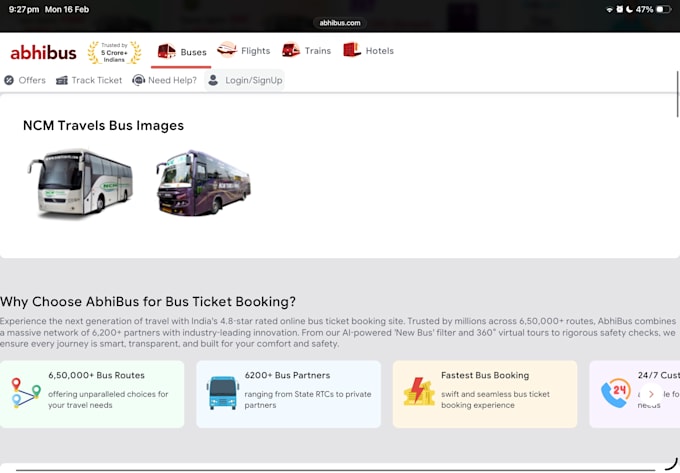The height and width of the screenshot is (473, 680).
Task: Select the 6,50,000+ Bus Routes card title
Action: (96, 375)
